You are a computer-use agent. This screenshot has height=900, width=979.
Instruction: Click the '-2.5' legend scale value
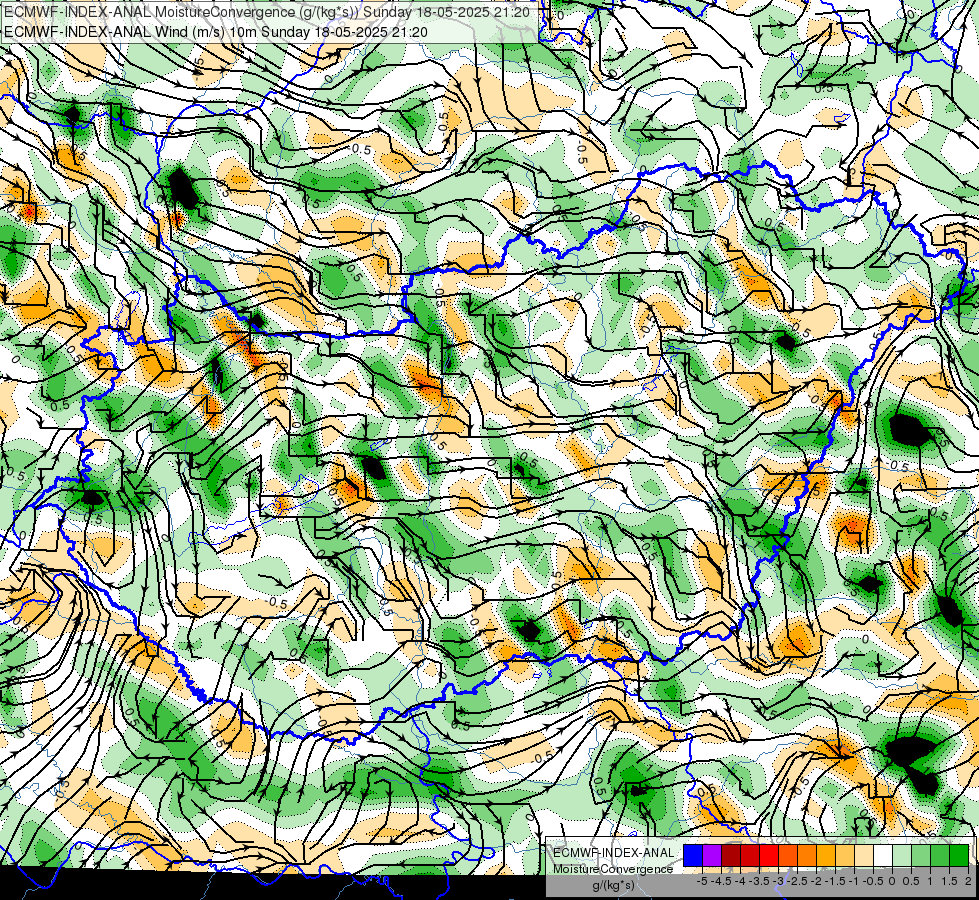tap(799, 881)
